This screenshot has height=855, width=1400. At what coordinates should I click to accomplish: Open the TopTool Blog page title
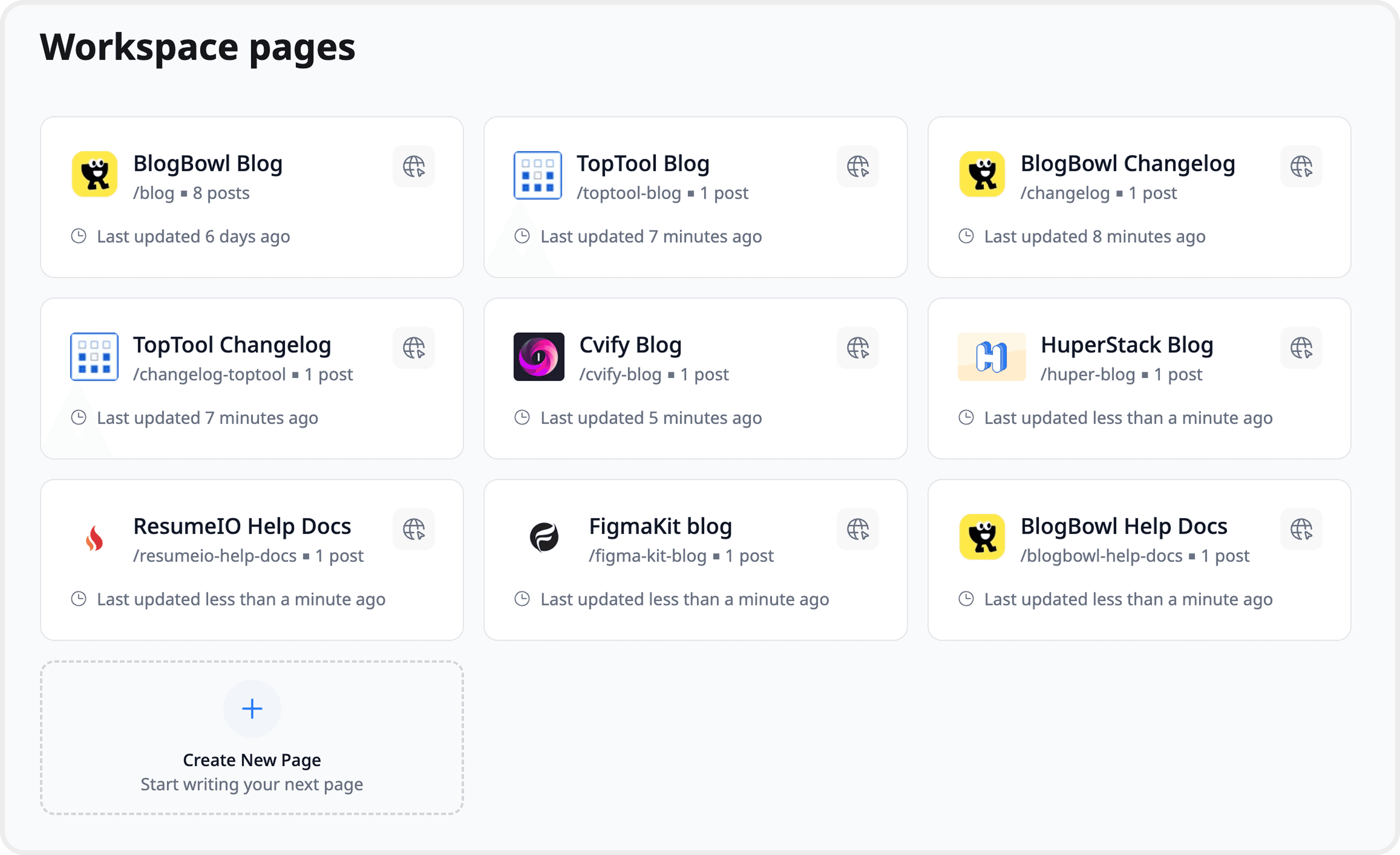[x=643, y=164]
